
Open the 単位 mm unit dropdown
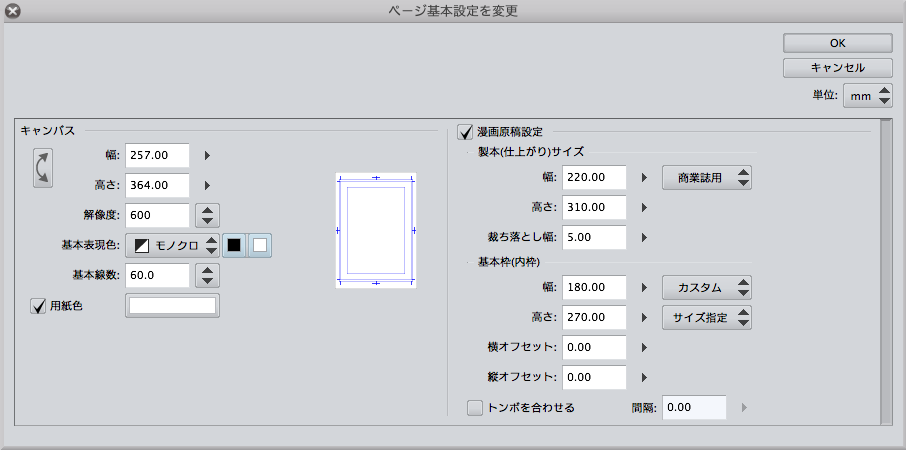point(868,96)
